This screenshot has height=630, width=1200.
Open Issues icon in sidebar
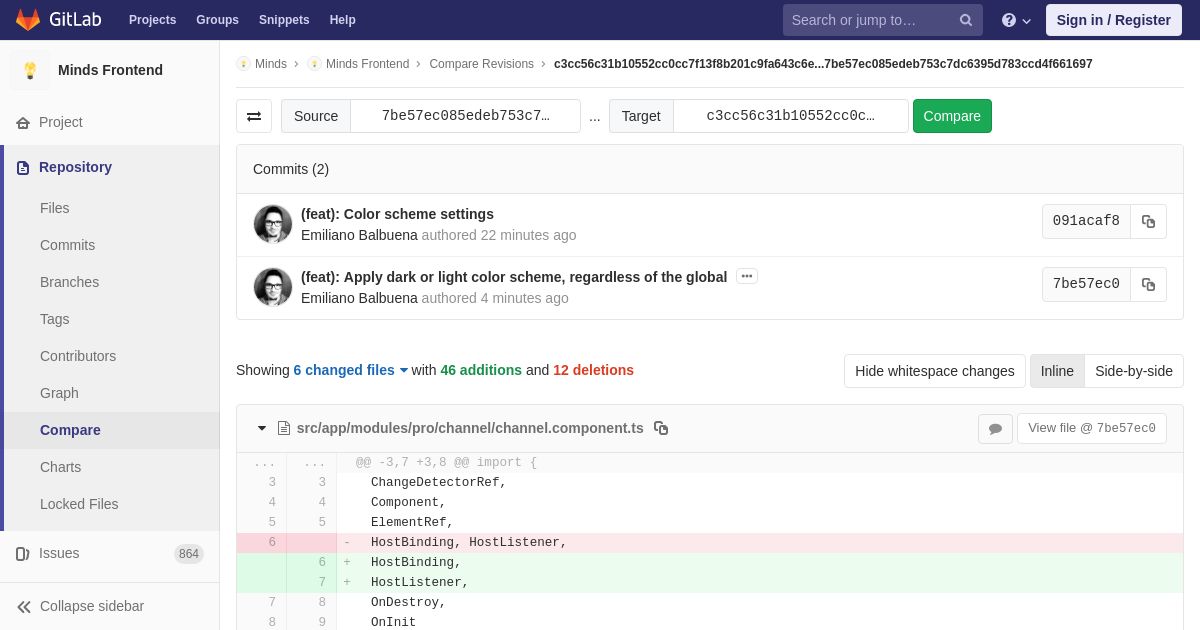point(23,553)
